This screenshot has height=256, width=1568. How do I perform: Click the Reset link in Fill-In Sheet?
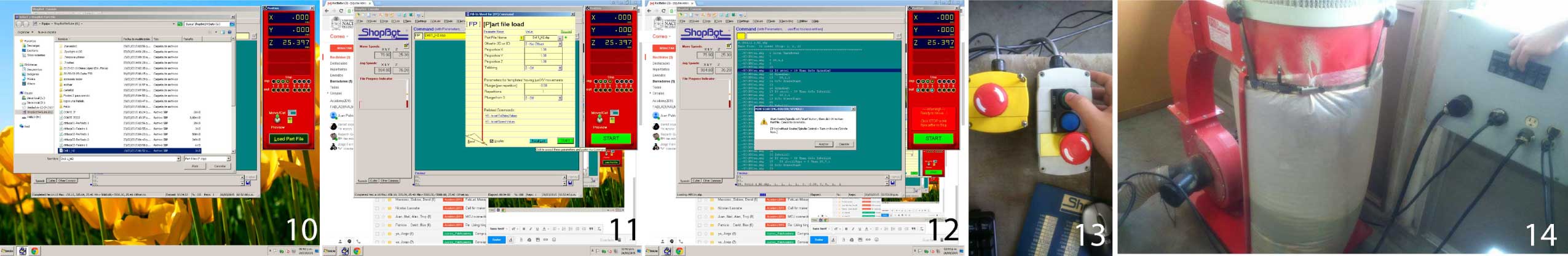pos(471,142)
